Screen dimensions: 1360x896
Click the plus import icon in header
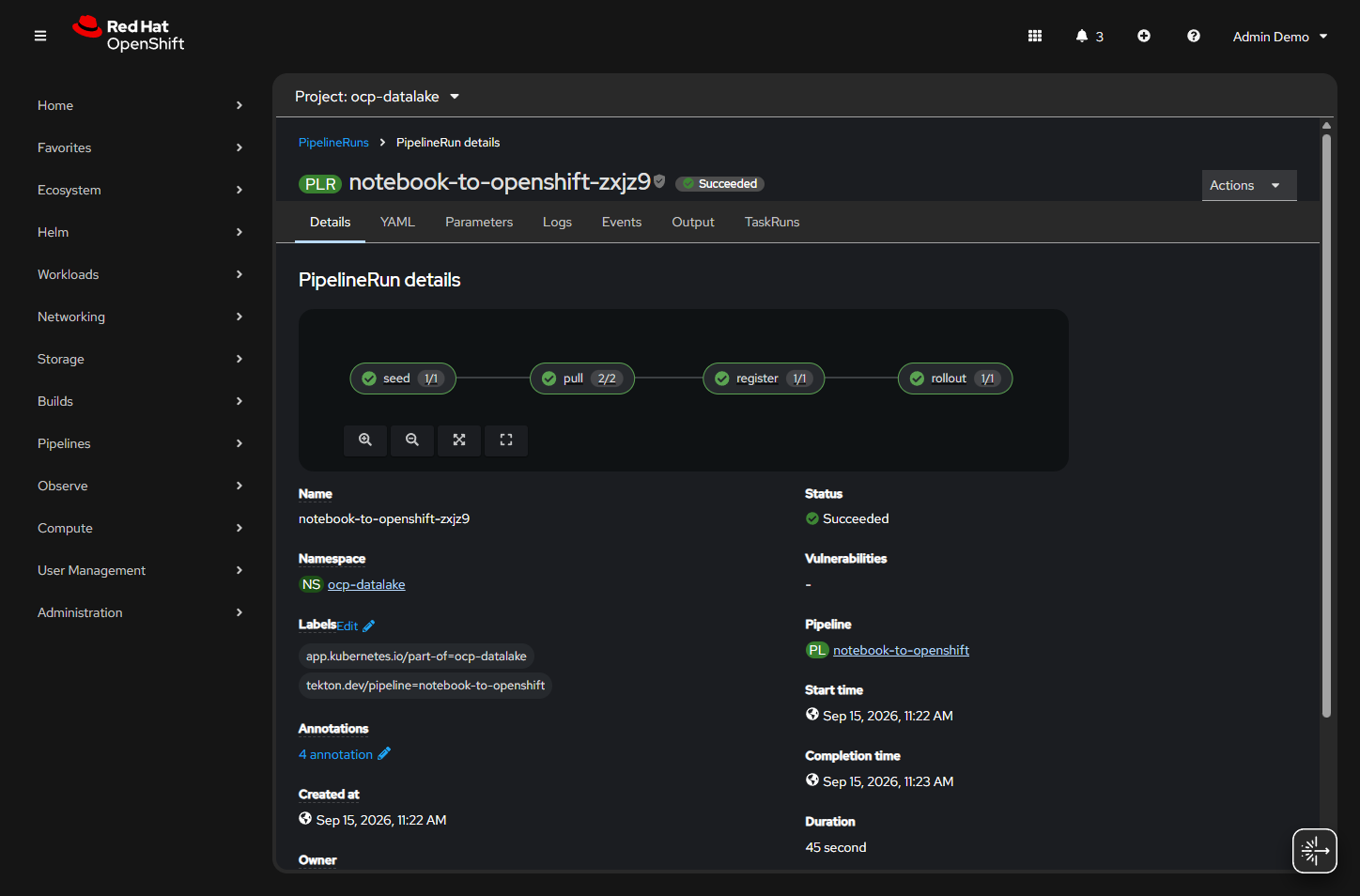[1144, 36]
